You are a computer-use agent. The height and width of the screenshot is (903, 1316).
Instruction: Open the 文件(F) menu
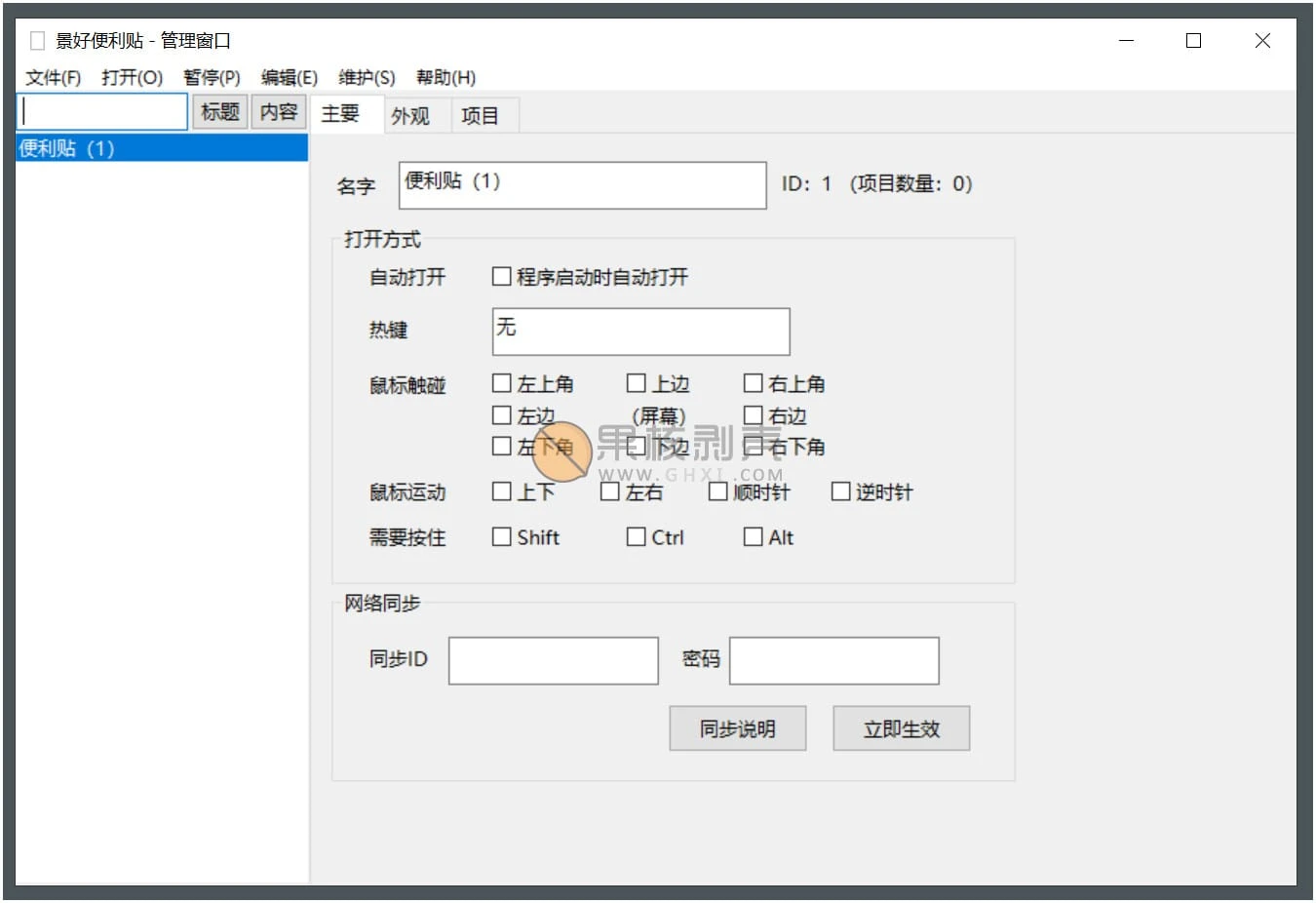point(53,78)
